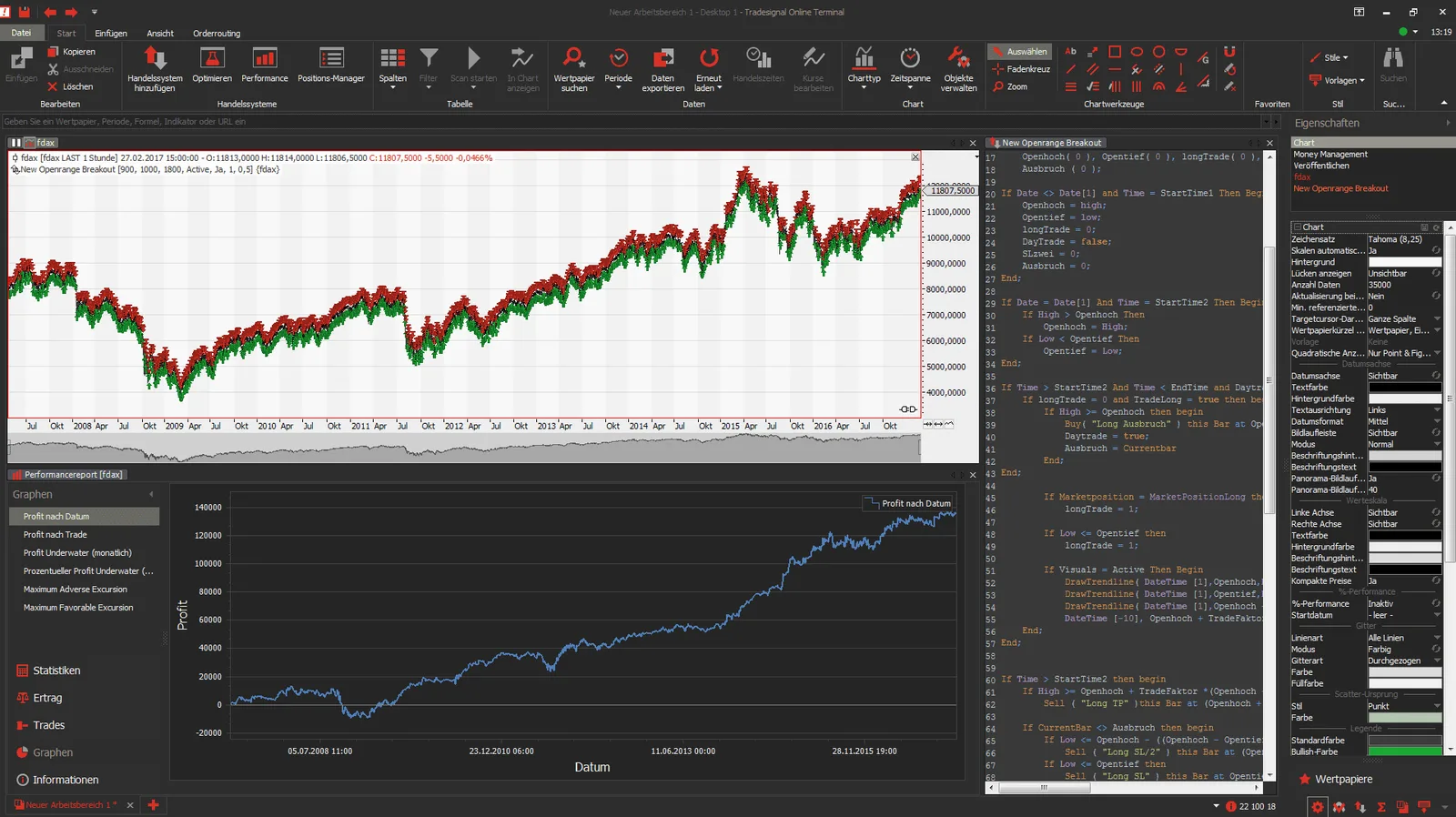Open the Datei menu tab

(21, 33)
